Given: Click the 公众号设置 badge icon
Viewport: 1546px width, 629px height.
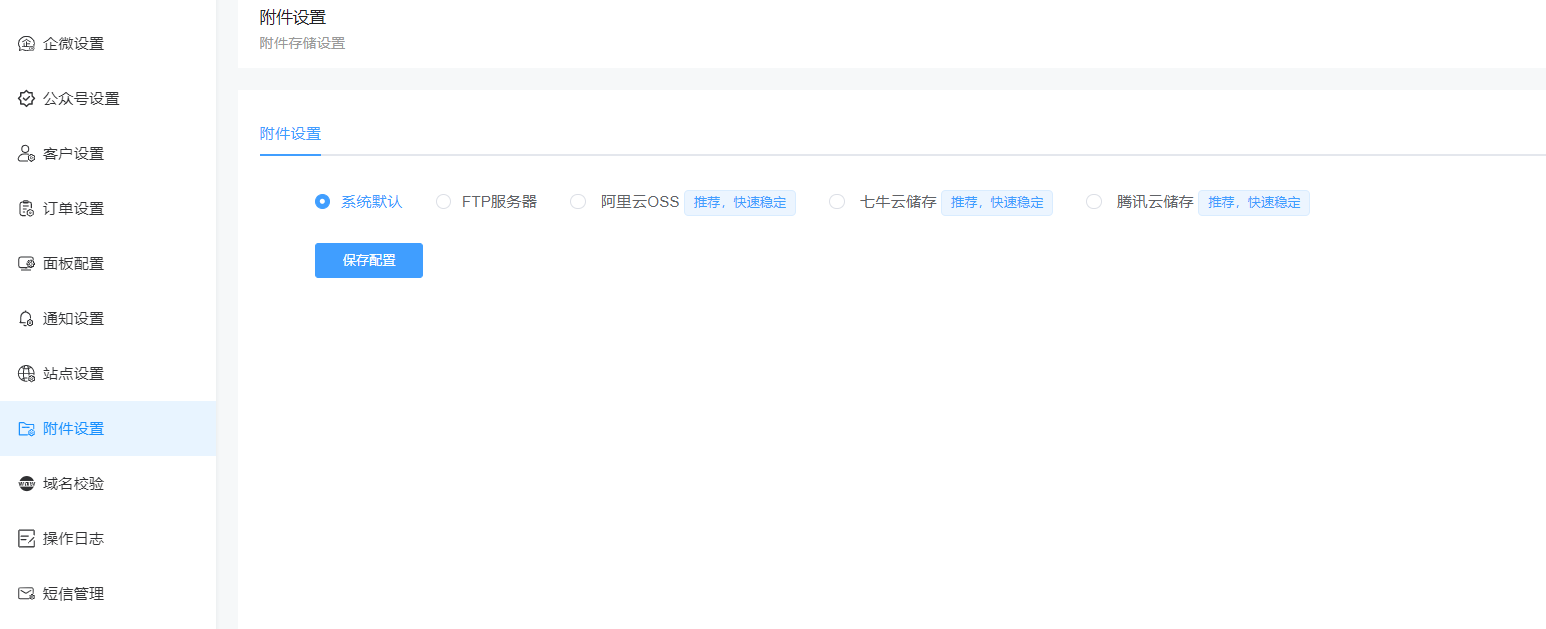Looking at the screenshot, I should coord(27,99).
